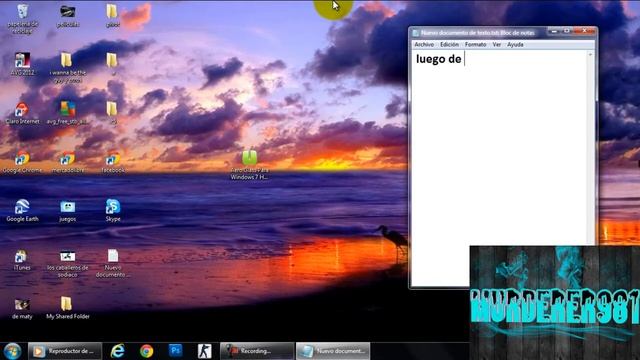Click after 'luego de' in Notepad text area
The height and width of the screenshot is (360, 640).
(x=465, y=59)
